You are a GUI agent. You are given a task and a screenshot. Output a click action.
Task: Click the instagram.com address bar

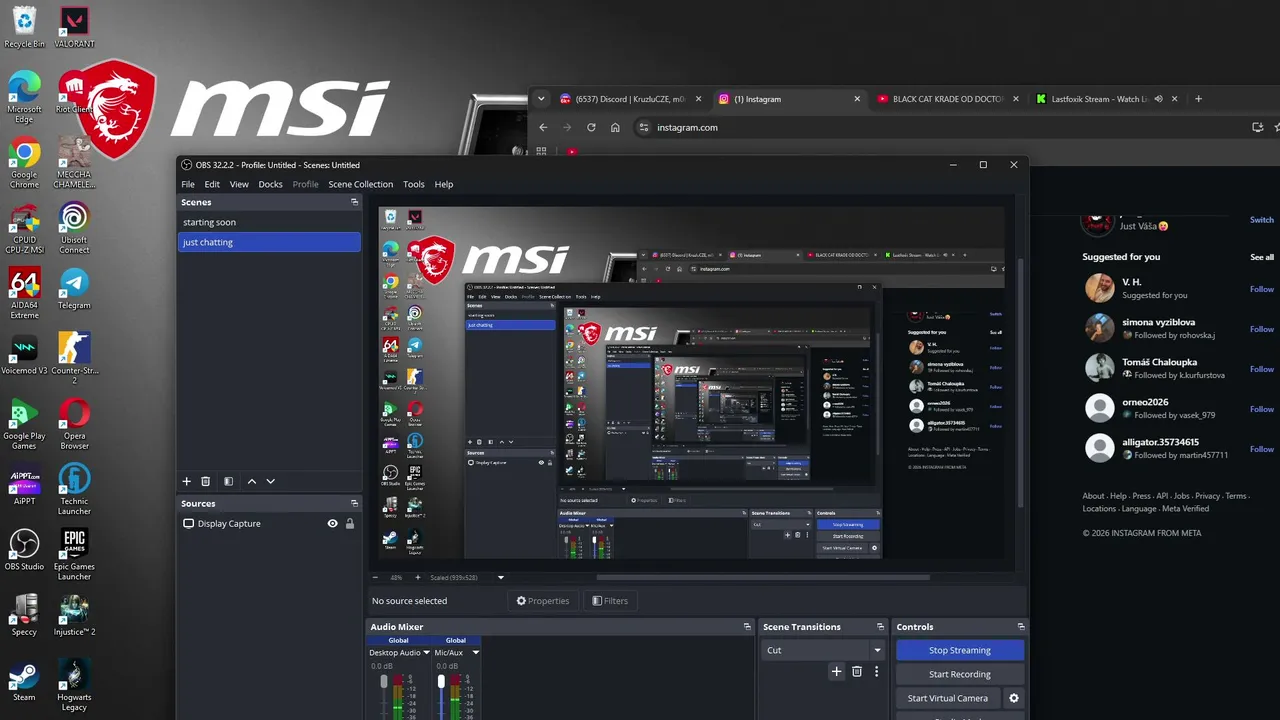tap(940, 127)
